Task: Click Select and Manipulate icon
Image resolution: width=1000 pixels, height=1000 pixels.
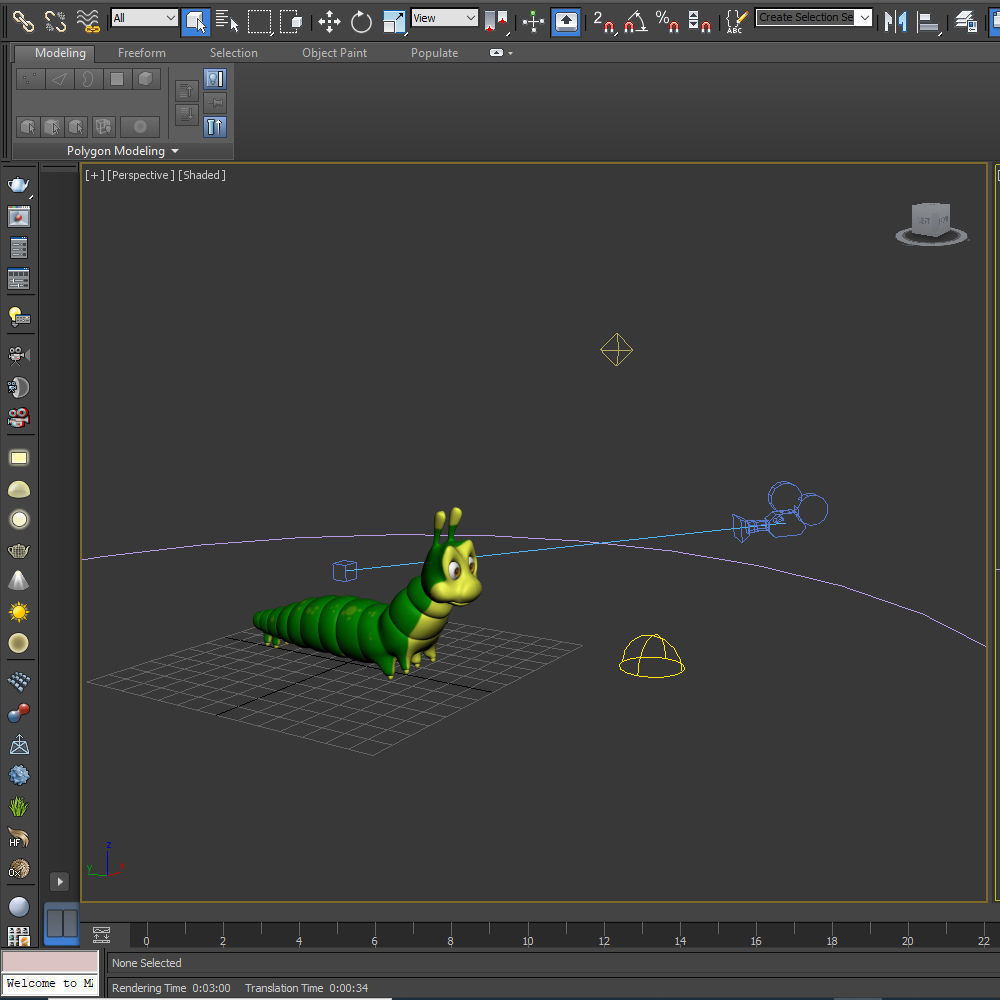Action: 533,22
